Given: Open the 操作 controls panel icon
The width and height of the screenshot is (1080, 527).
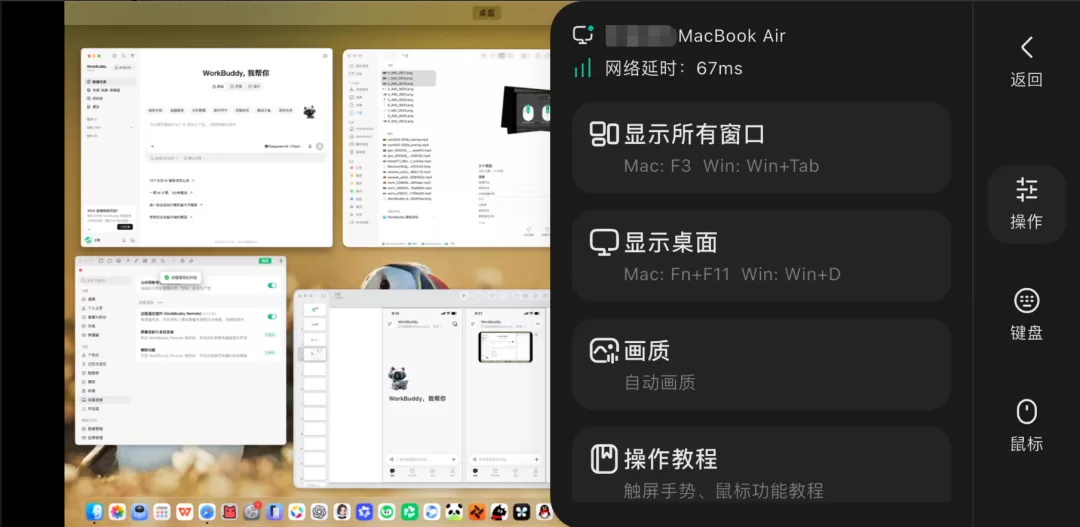Looking at the screenshot, I should 1026,189.
